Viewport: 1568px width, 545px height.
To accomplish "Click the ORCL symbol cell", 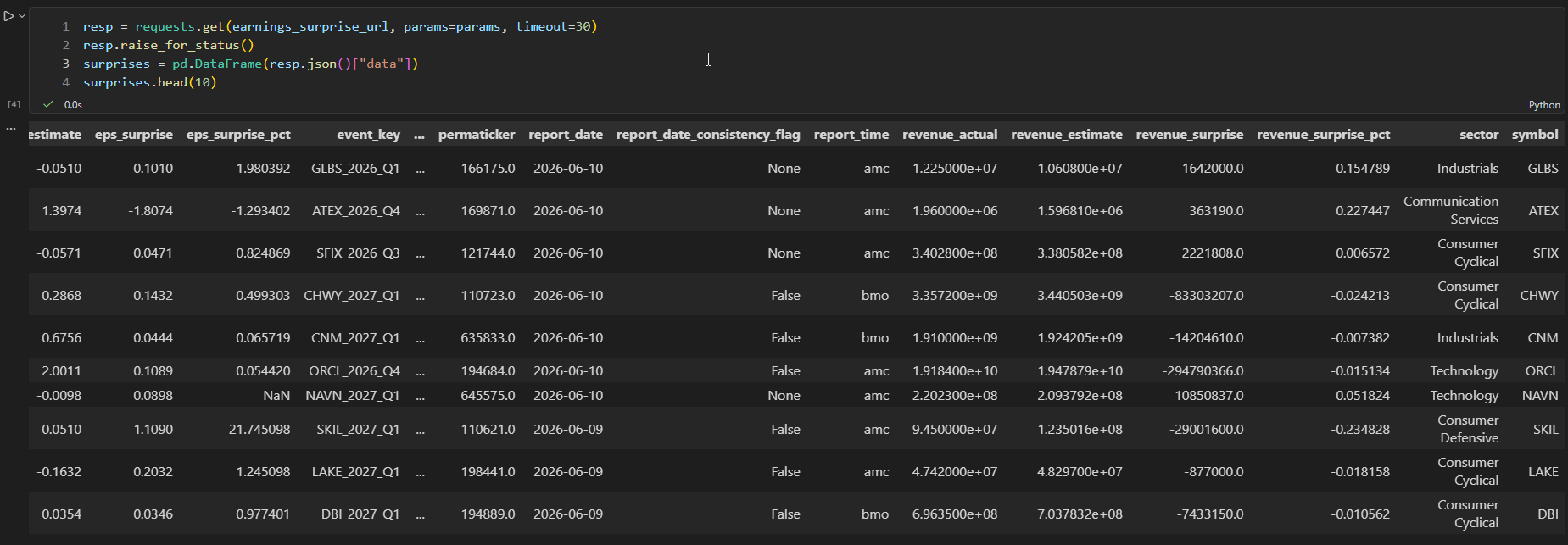I will click(x=1542, y=371).
